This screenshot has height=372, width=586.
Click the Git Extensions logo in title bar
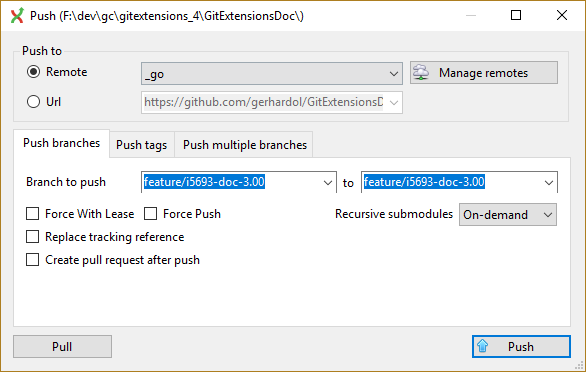pyautogui.click(x=17, y=16)
